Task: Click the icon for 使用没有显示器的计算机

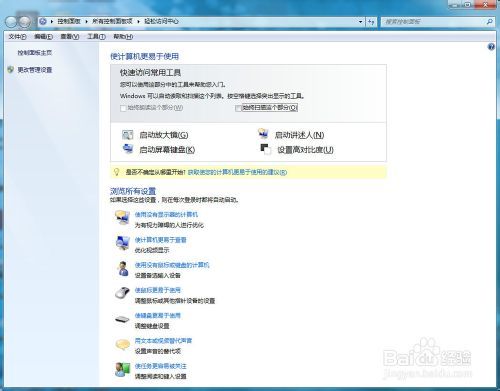Action: [x=122, y=218]
